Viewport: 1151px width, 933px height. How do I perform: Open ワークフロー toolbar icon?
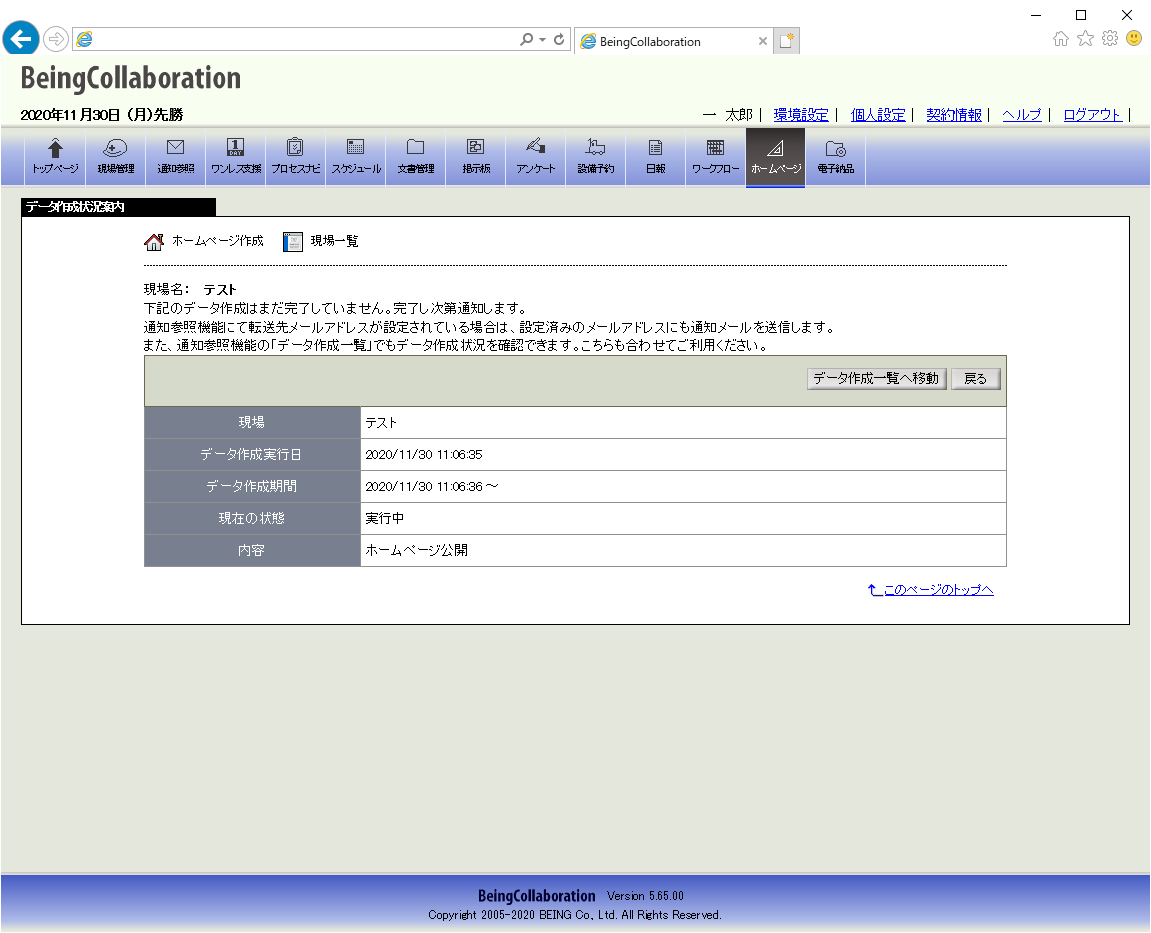715,156
